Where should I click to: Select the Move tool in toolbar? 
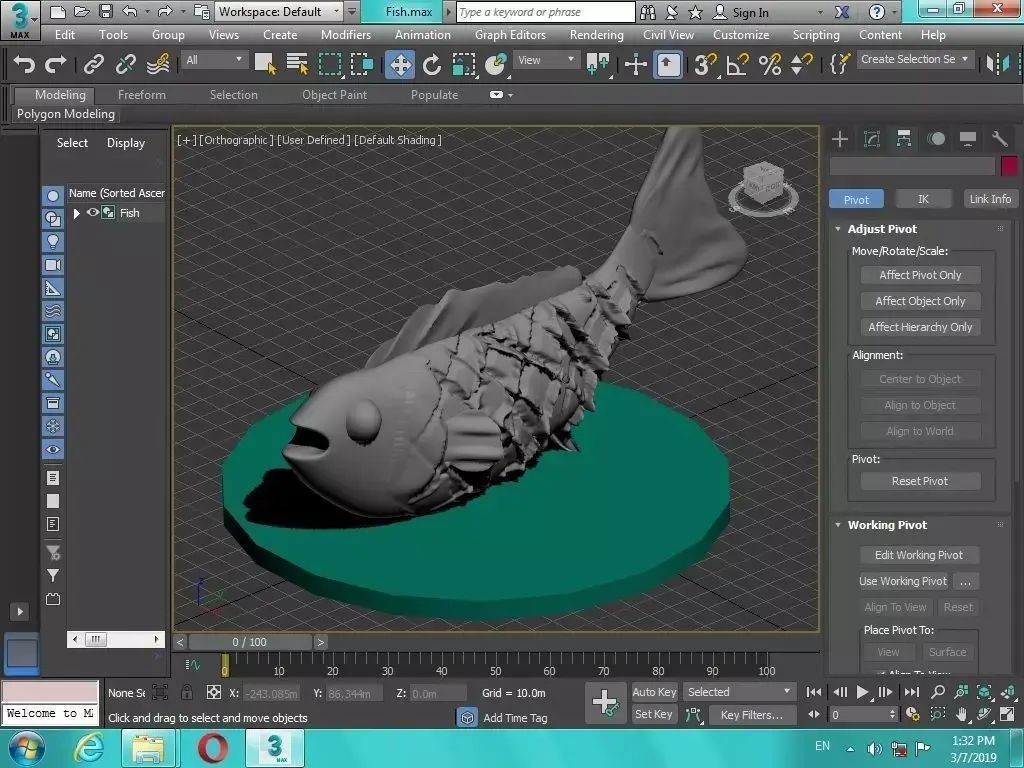coord(400,65)
